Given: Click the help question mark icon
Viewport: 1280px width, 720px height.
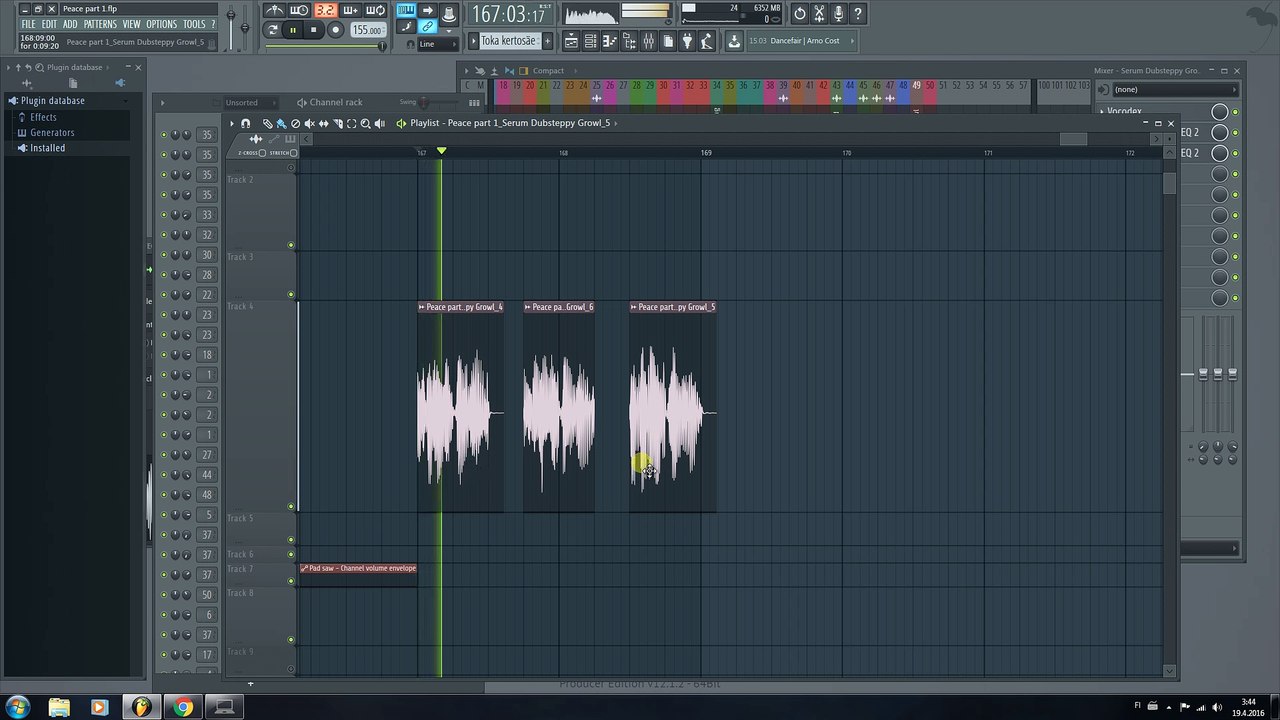Looking at the screenshot, I should 857,14.
